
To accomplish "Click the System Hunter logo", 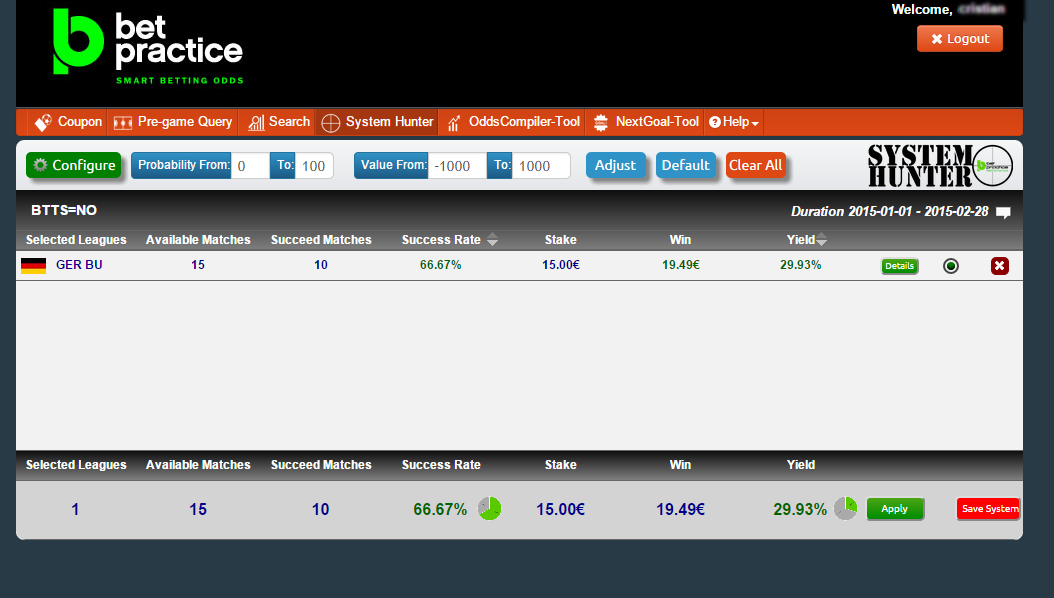I will point(940,165).
